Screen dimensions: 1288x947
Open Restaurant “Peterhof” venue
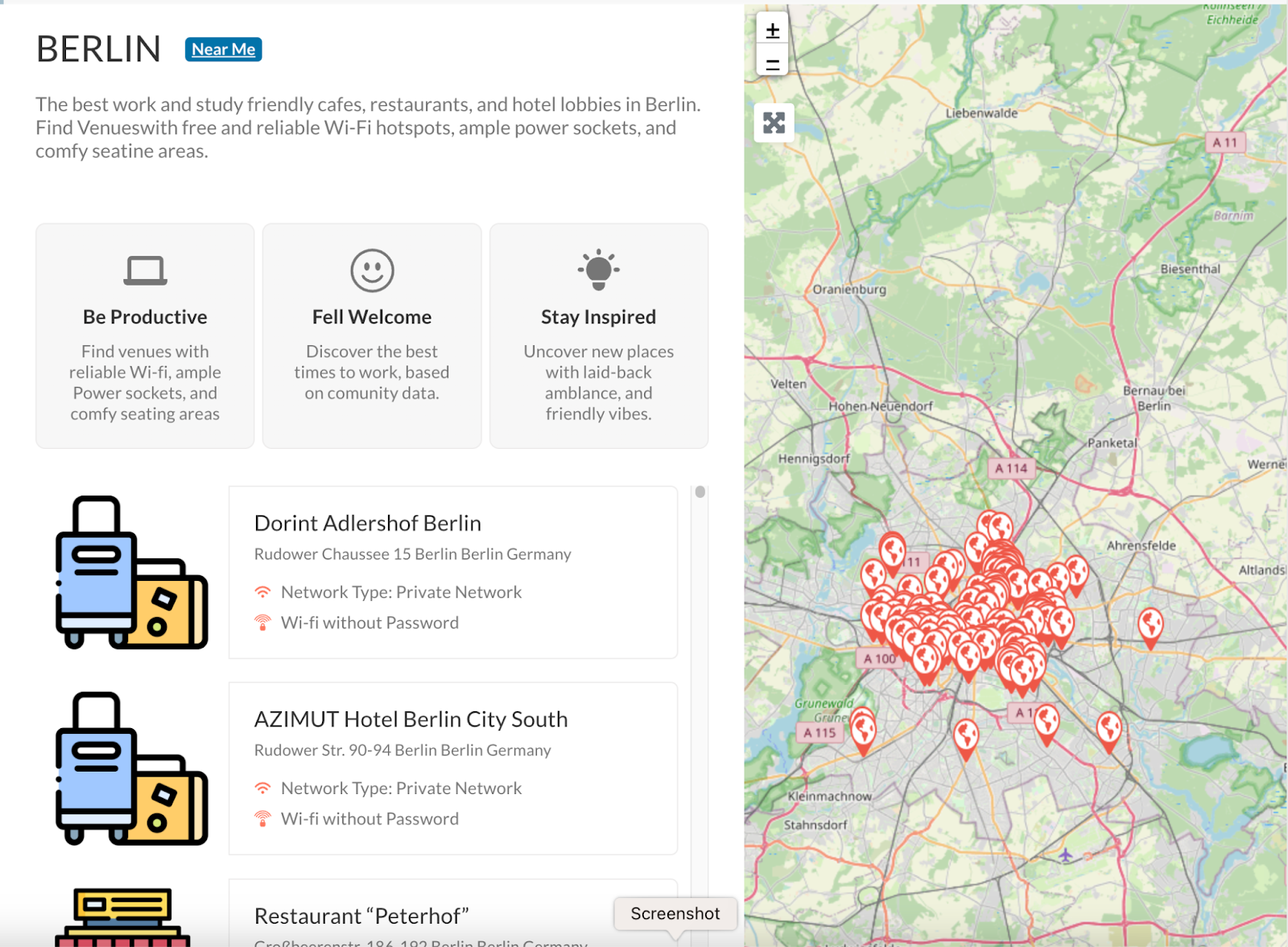tap(361, 916)
